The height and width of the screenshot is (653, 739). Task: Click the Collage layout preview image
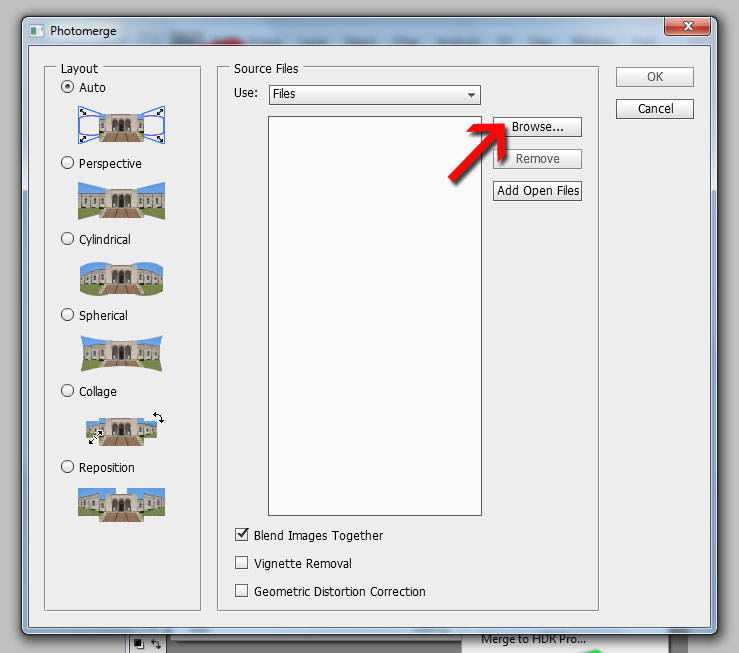[124, 428]
